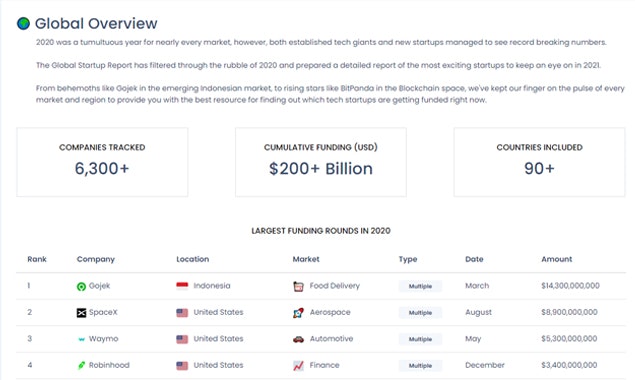The height and width of the screenshot is (380, 635).
Task: Click the Date column header
Action: tap(474, 259)
